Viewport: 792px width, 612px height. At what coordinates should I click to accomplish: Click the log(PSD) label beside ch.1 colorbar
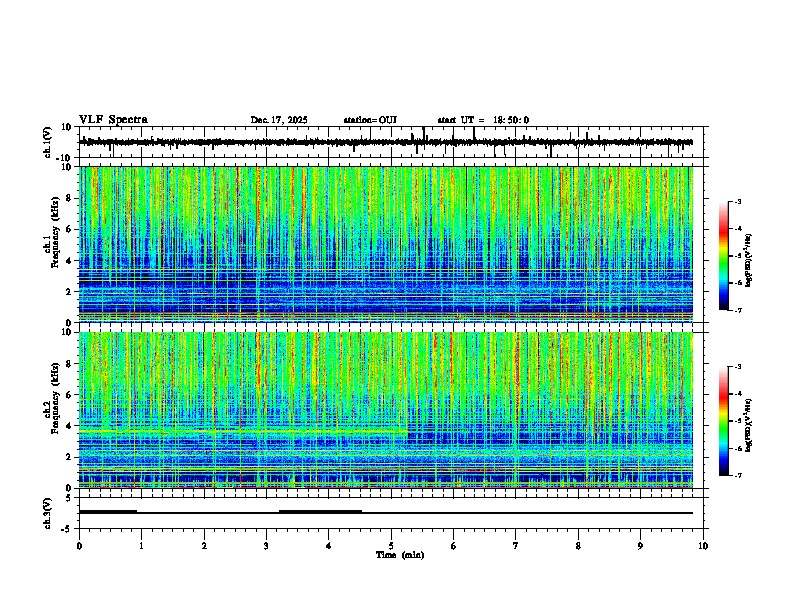(749, 260)
